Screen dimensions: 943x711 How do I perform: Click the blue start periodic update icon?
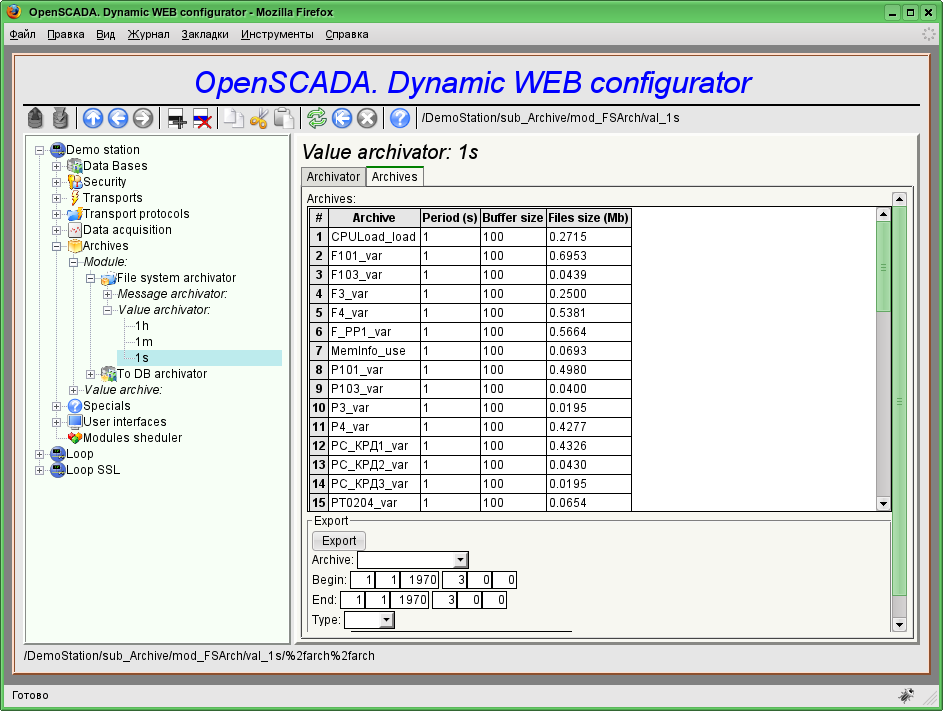pos(342,118)
